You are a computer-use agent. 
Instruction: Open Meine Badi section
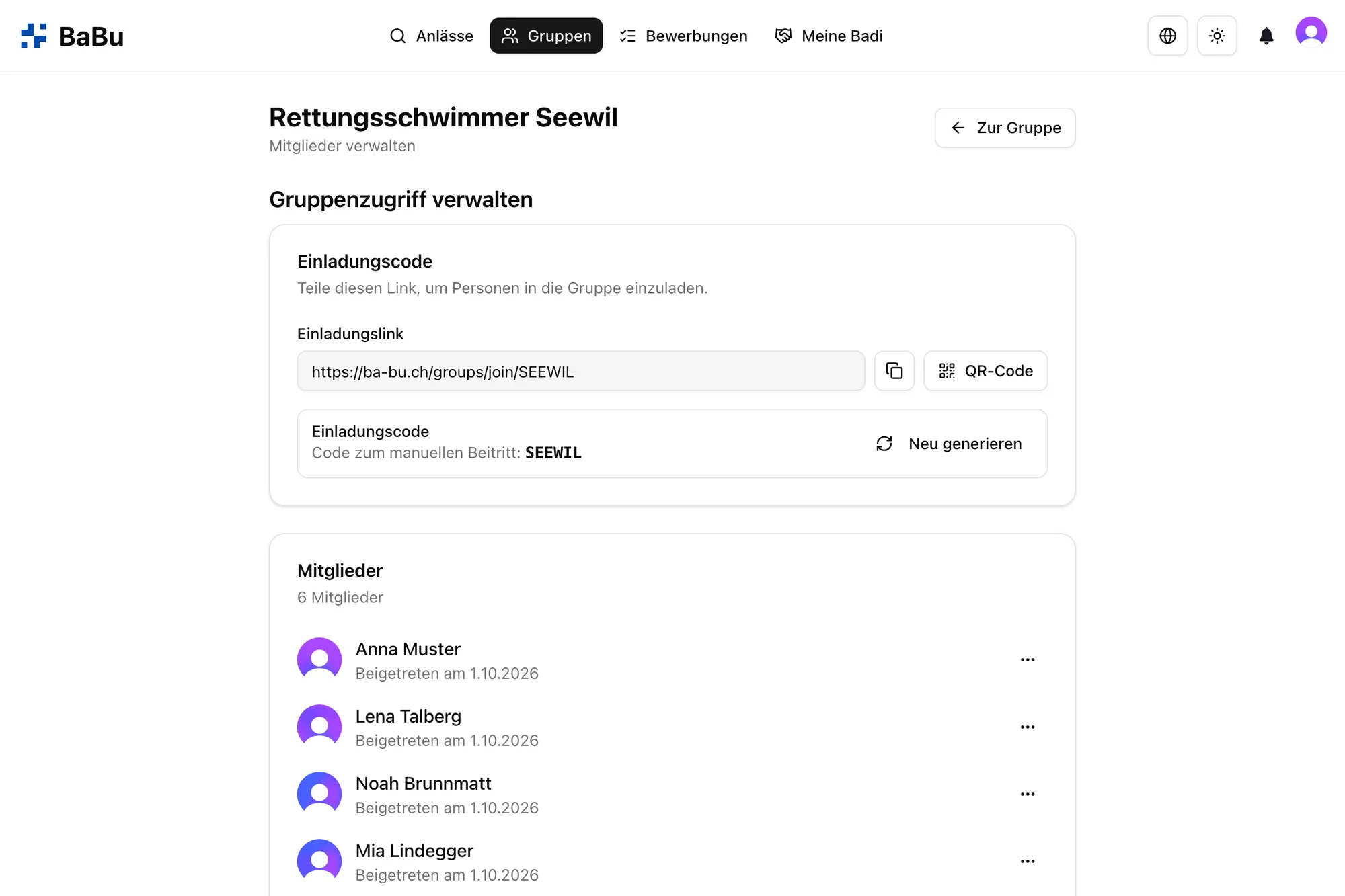[x=829, y=36]
